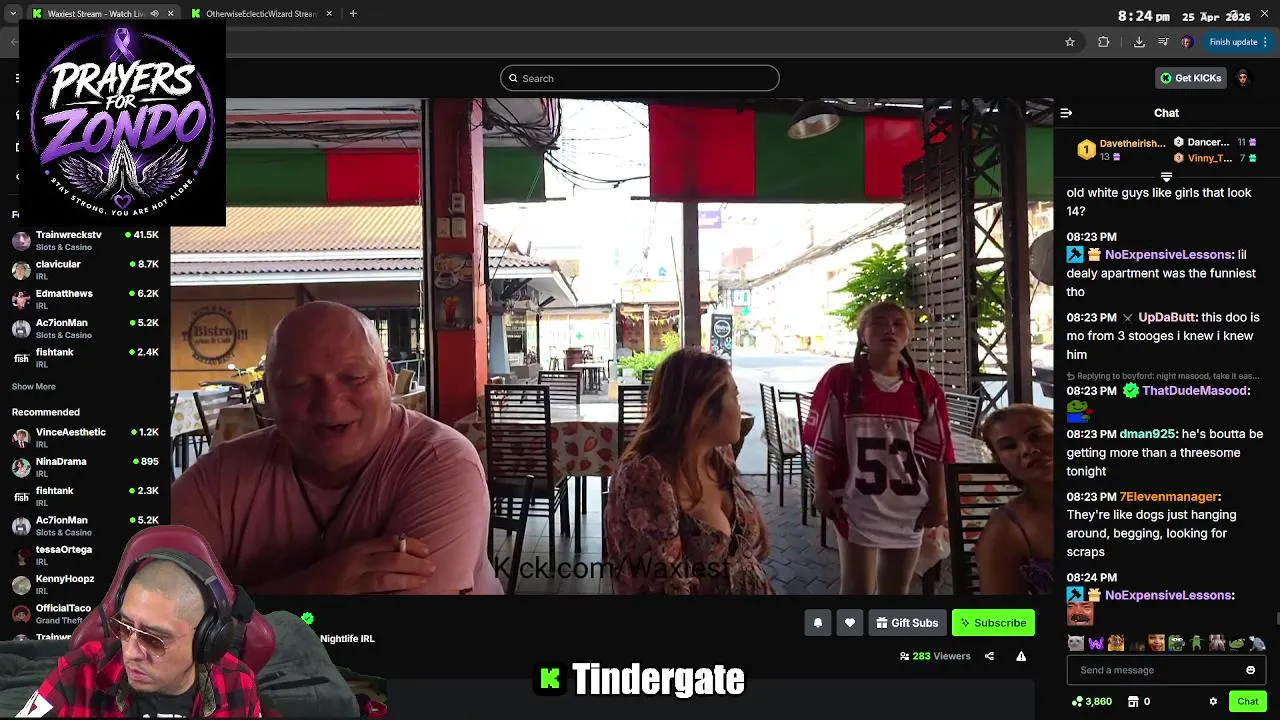Follow the channel with the heart icon
The image size is (1280, 720).
click(850, 623)
